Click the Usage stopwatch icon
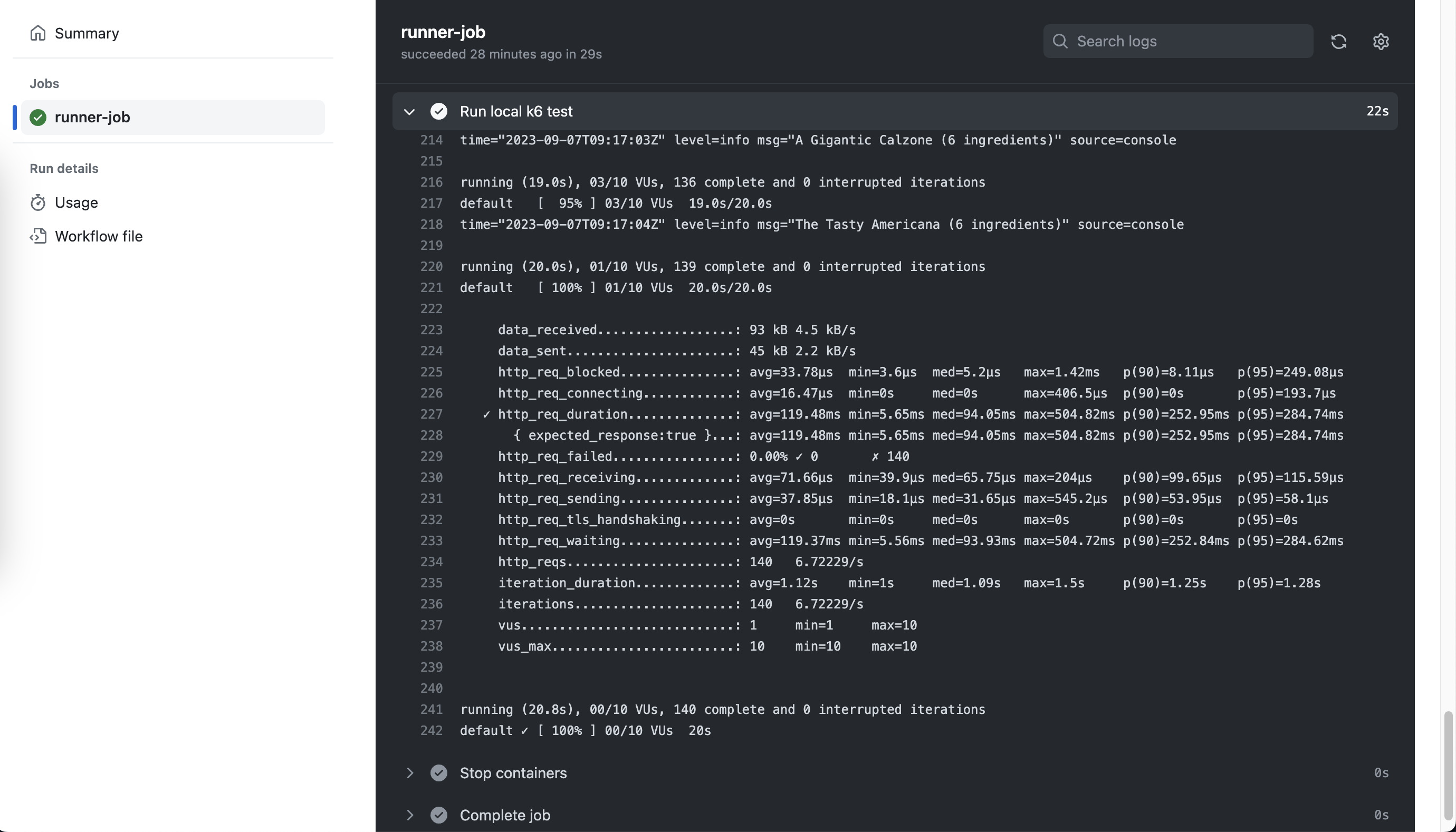 [38, 203]
